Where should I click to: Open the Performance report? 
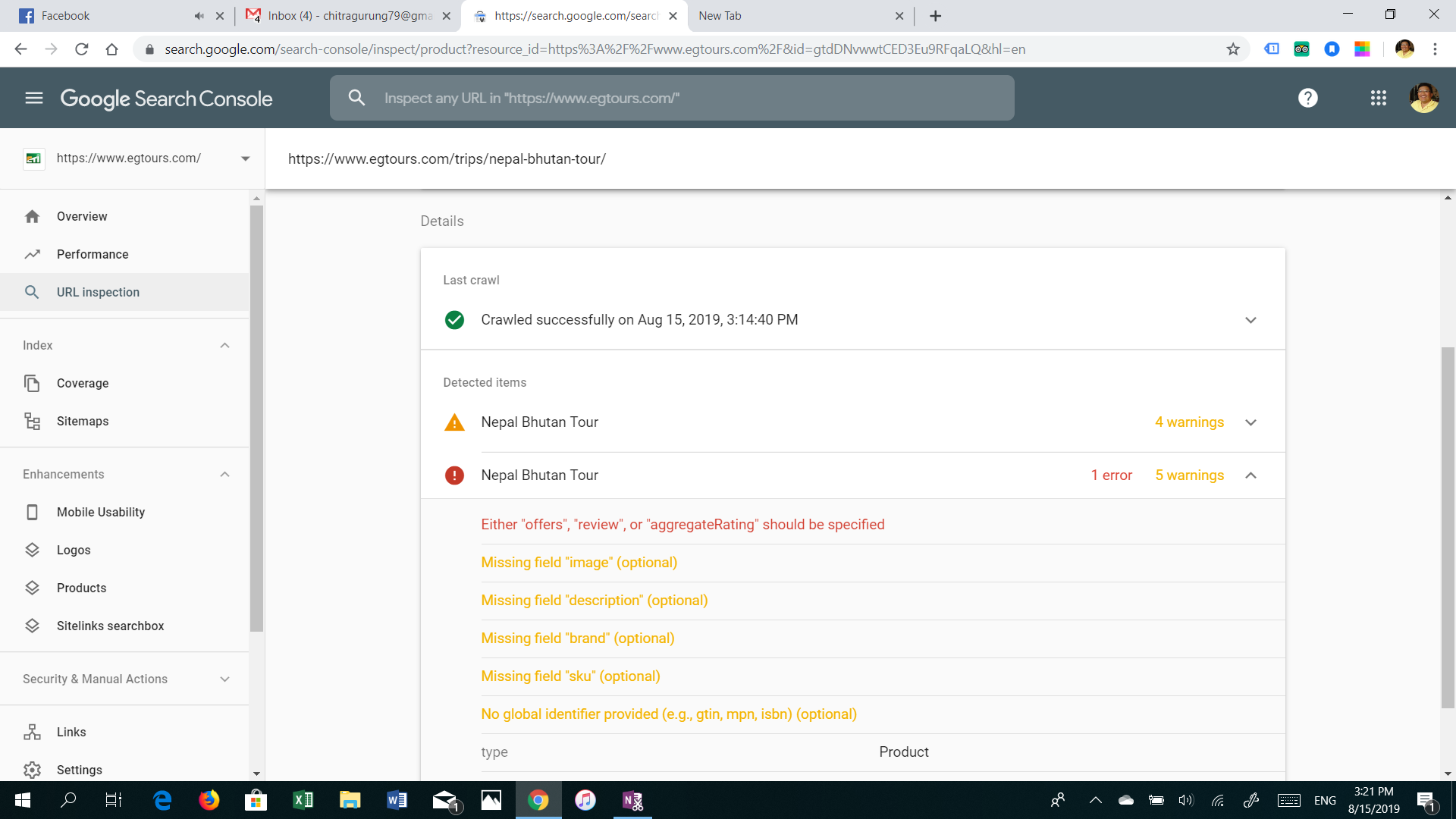click(x=93, y=254)
